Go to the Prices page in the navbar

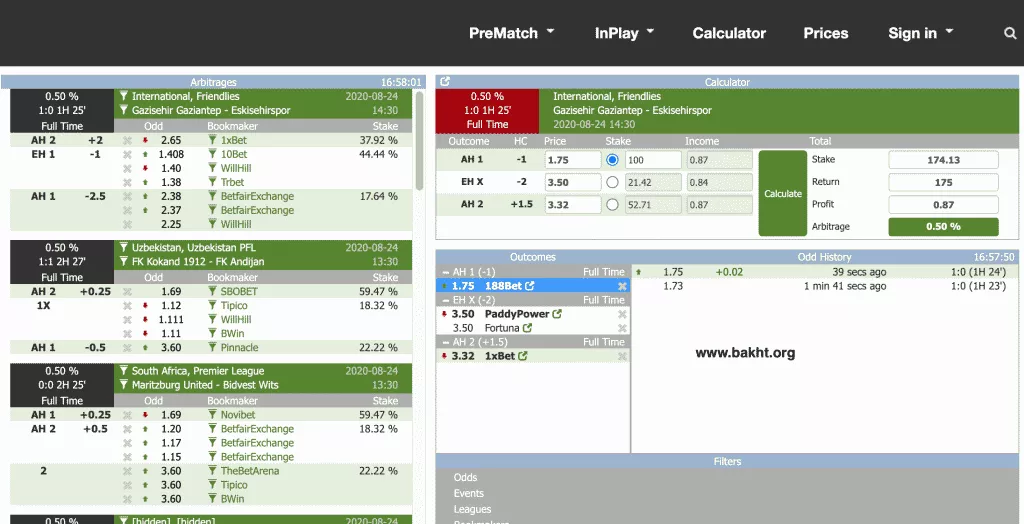click(825, 33)
